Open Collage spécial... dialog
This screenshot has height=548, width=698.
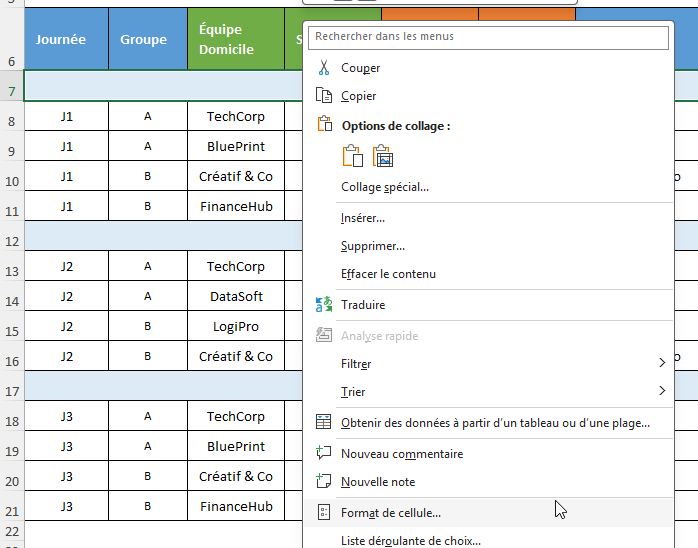(488, 187)
